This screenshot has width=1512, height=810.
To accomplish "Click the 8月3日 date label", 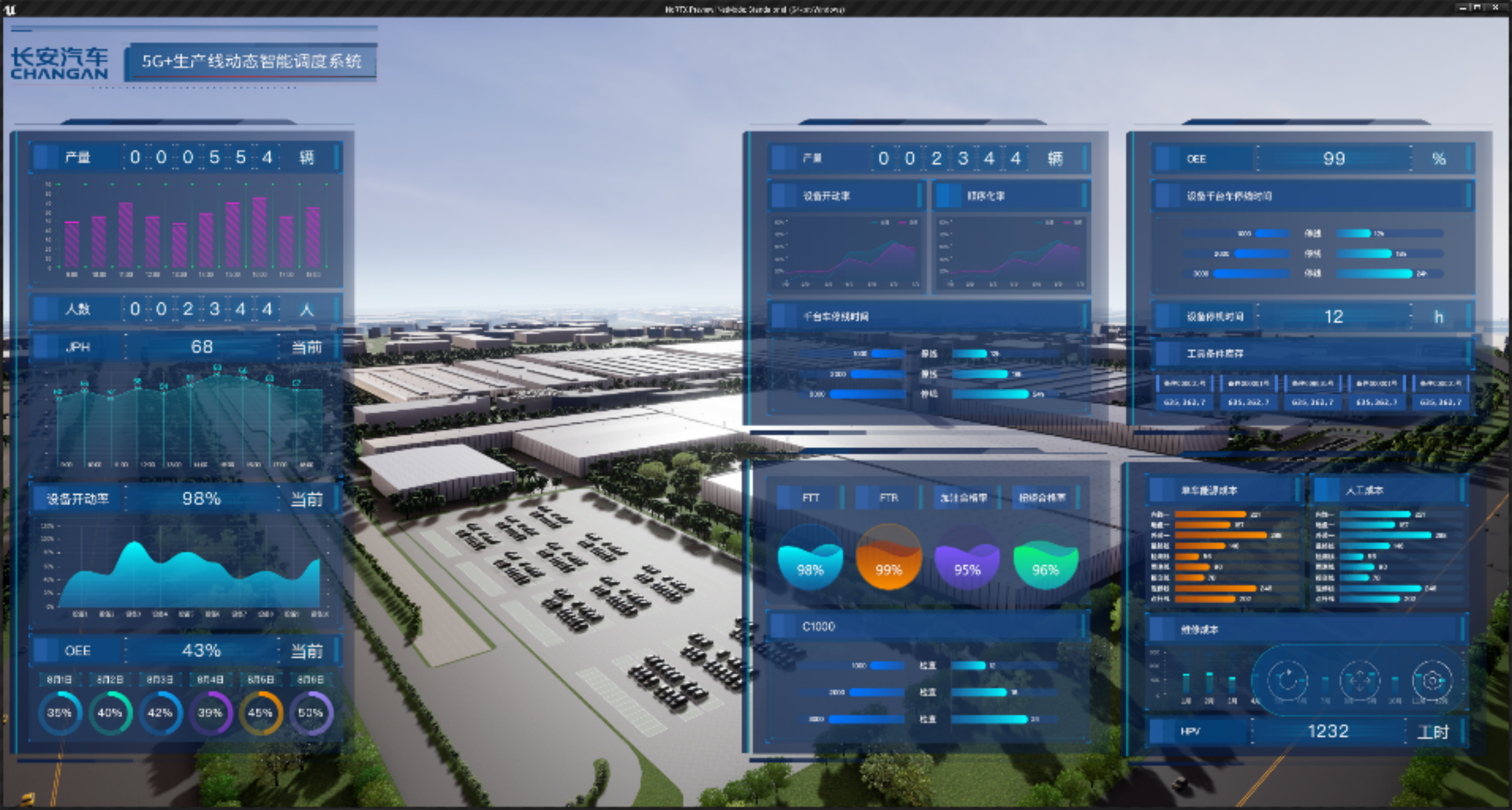I will (x=160, y=679).
